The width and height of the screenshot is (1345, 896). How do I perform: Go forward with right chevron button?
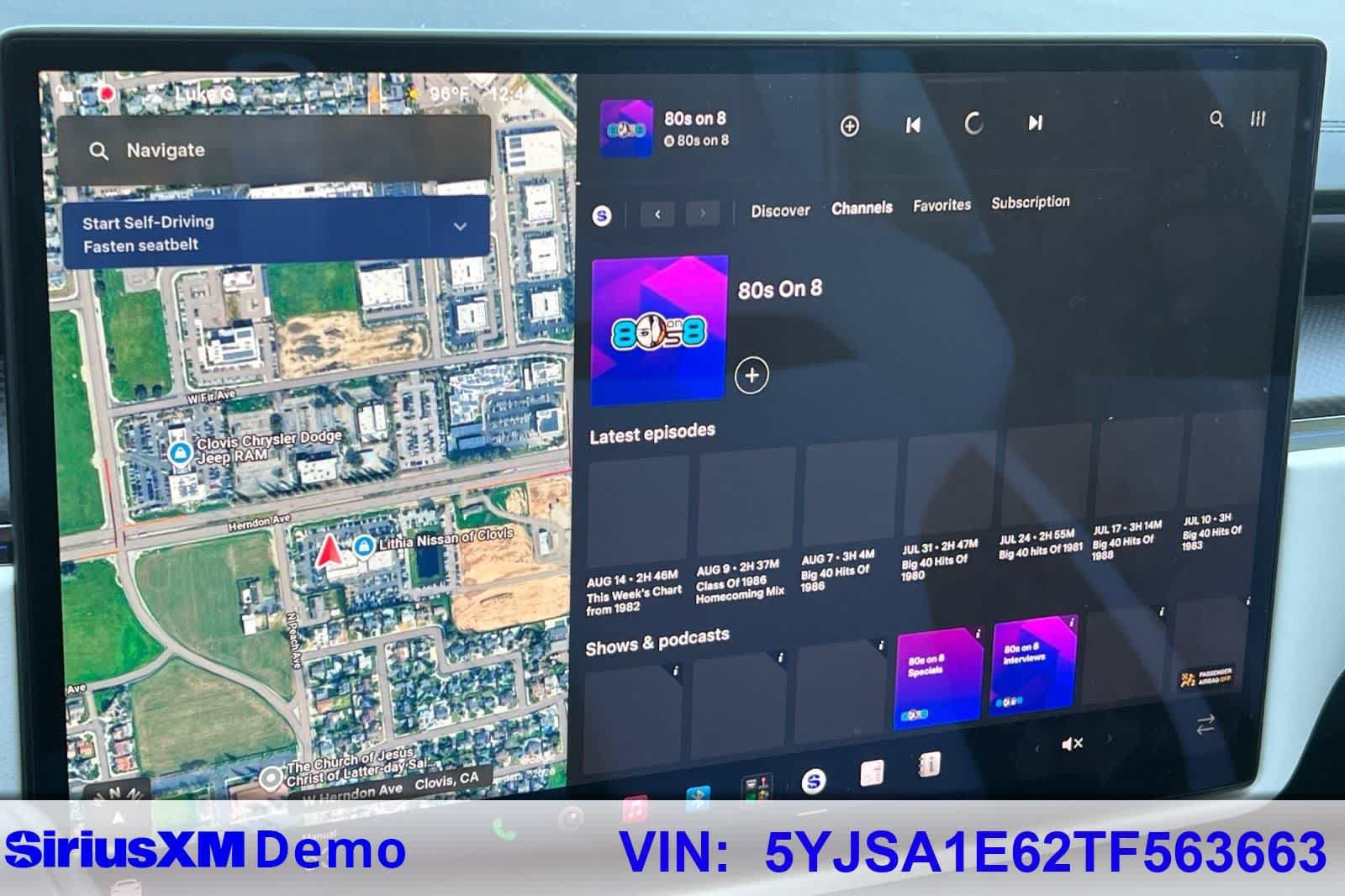pyautogui.click(x=703, y=213)
